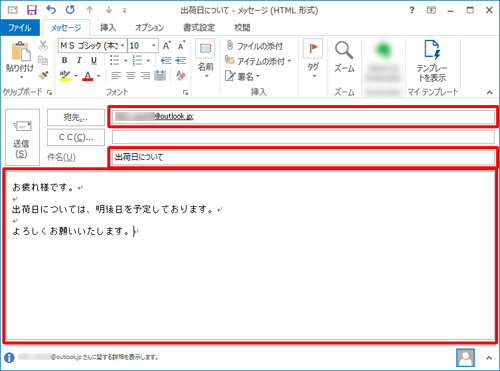This screenshot has width=500, height=371.
Task: Click the info icon in people pane
Action: tap(9, 358)
